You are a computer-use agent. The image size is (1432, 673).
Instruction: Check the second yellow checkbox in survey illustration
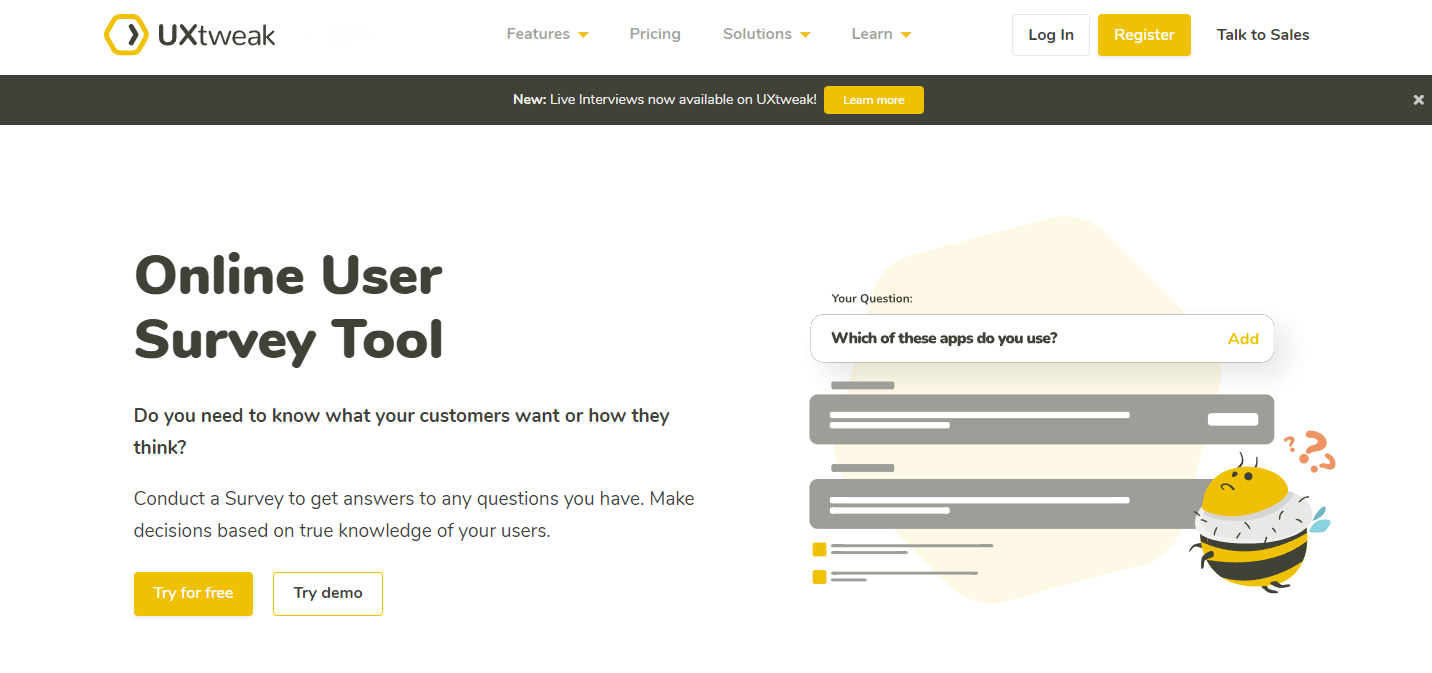point(819,576)
